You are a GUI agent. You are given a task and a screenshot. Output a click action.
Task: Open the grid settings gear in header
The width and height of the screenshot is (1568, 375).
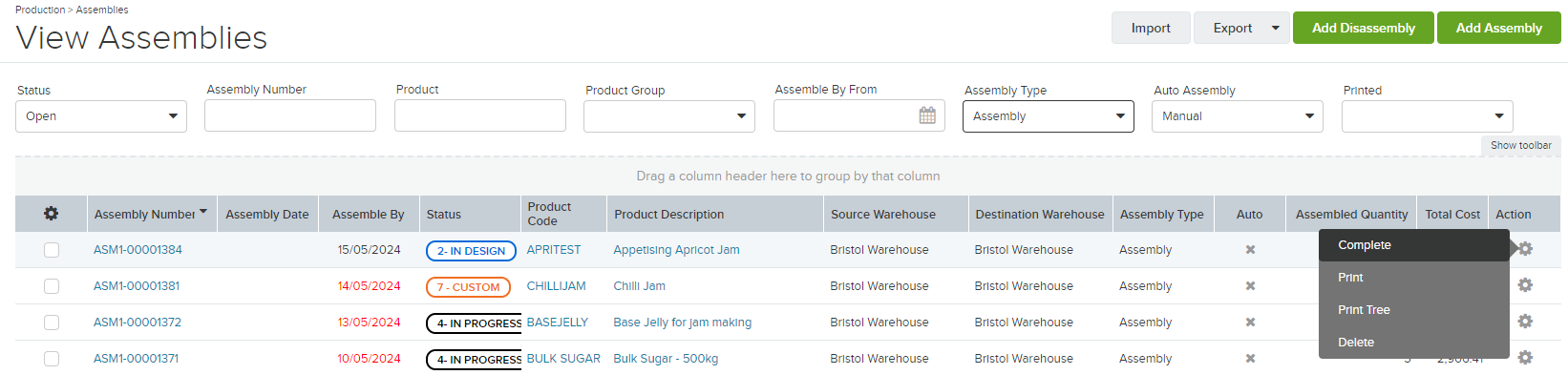coord(52,214)
